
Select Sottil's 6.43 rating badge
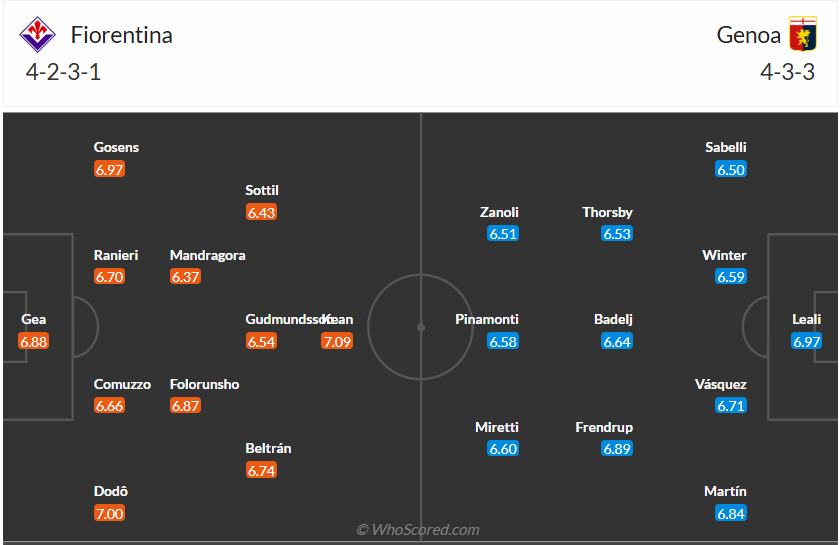click(261, 212)
